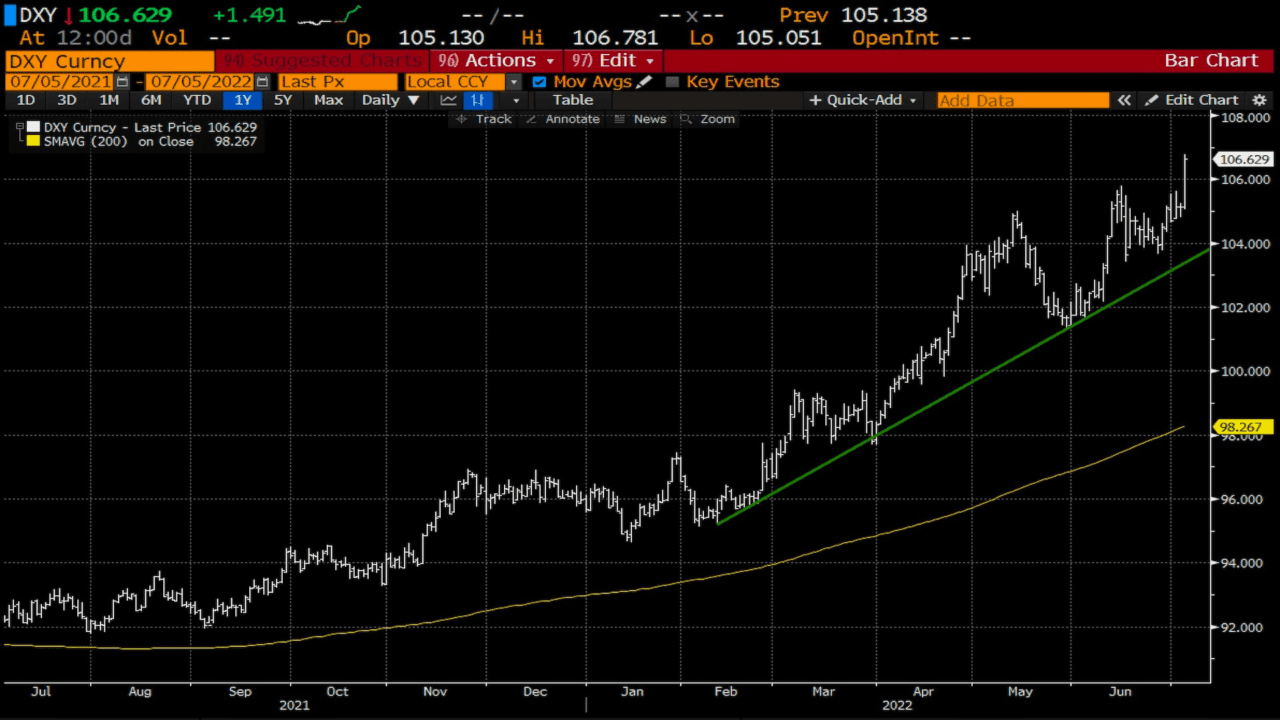Open end date calendar picker
Screen dimensions: 1280x720
tap(262, 82)
